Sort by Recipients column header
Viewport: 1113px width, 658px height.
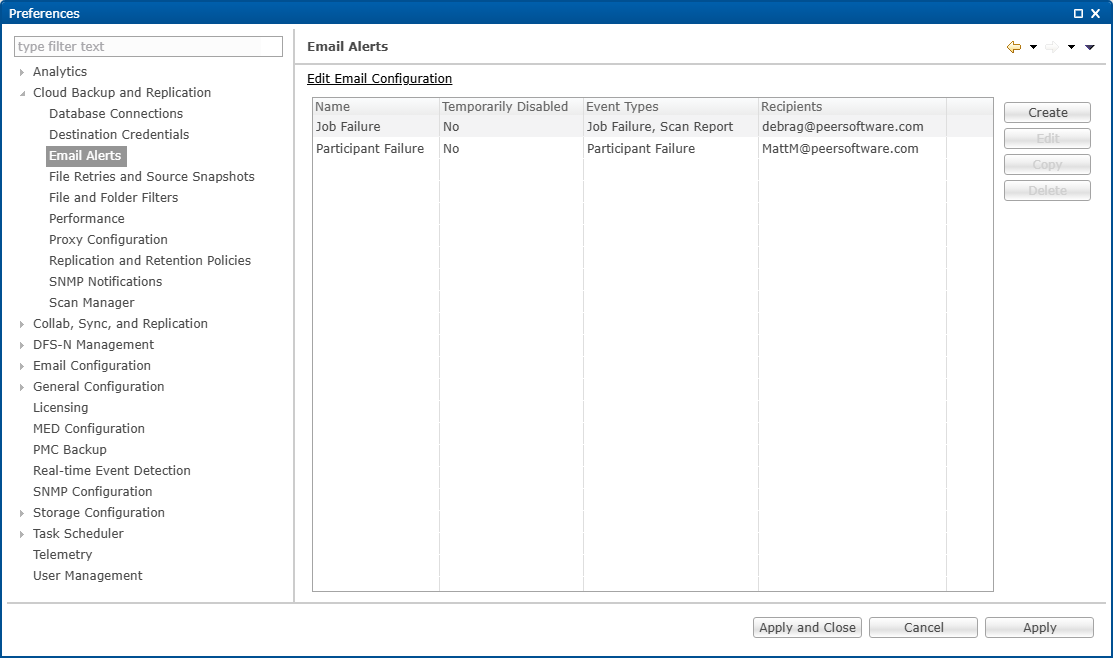[x=852, y=106]
